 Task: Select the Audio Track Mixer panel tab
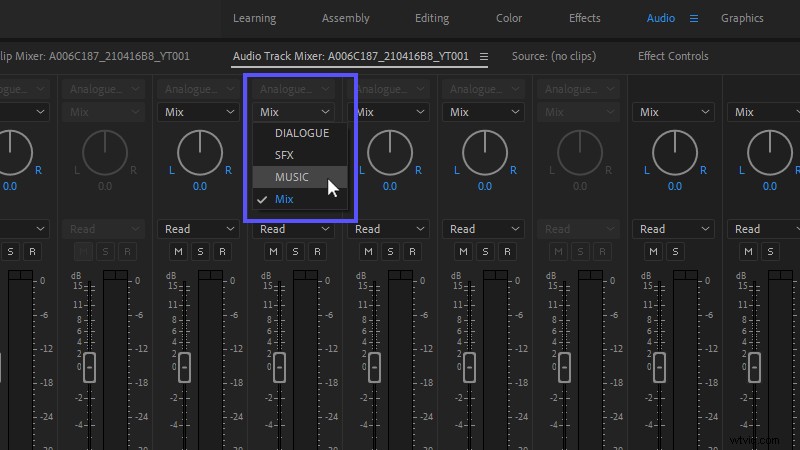351,56
